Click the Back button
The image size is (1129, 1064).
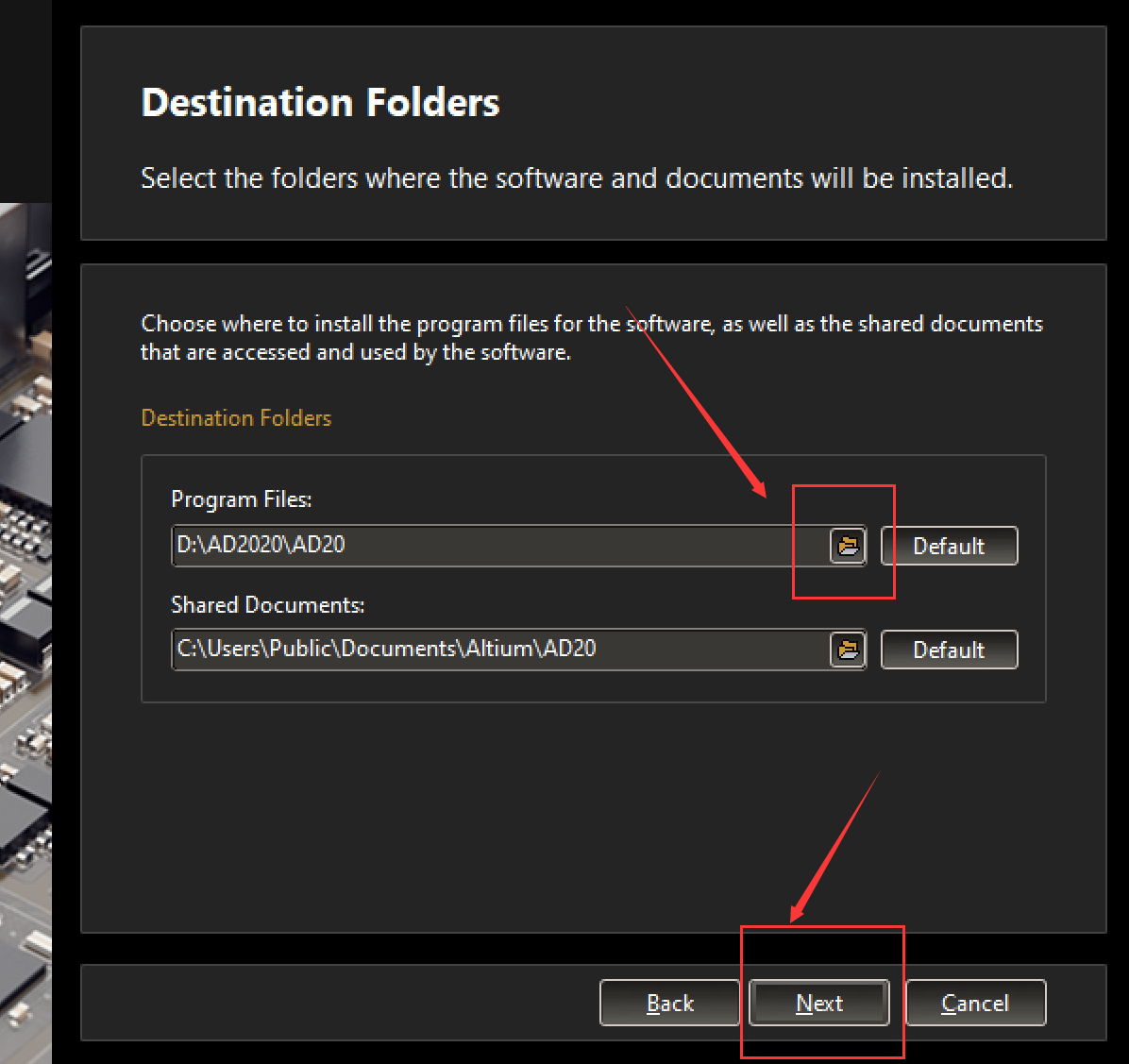[x=669, y=1002]
